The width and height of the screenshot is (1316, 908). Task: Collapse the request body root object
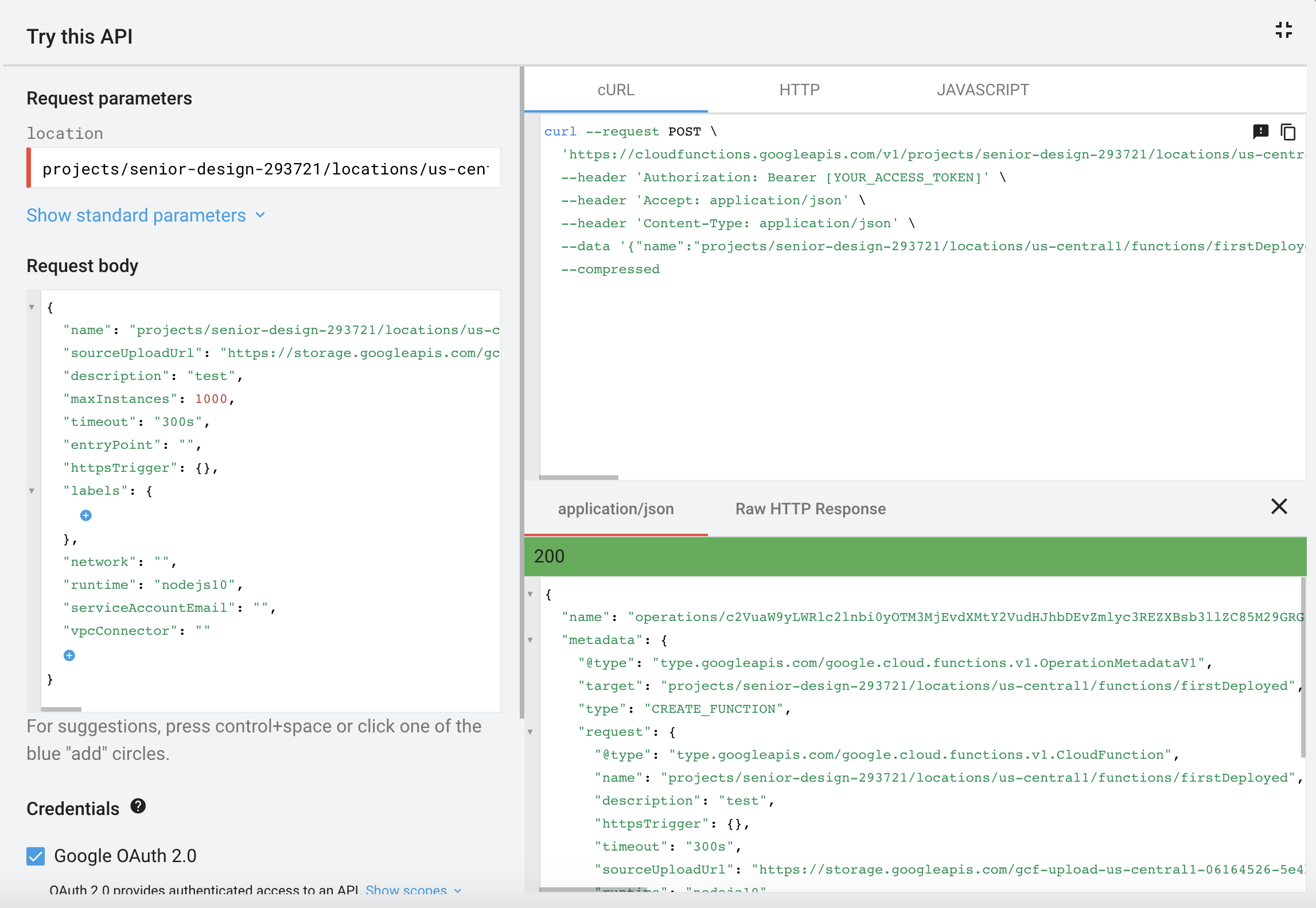pos(32,307)
